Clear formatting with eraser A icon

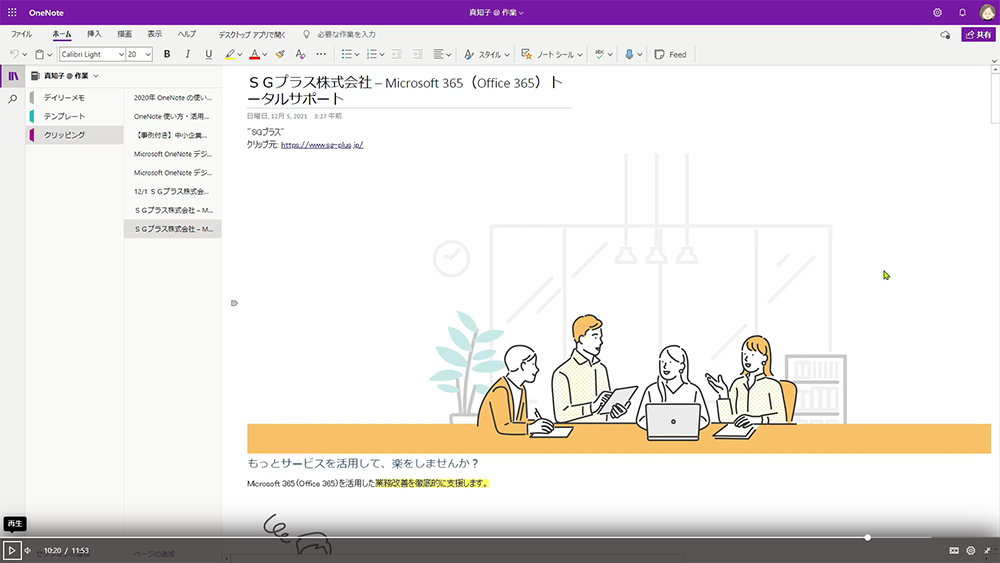300,54
